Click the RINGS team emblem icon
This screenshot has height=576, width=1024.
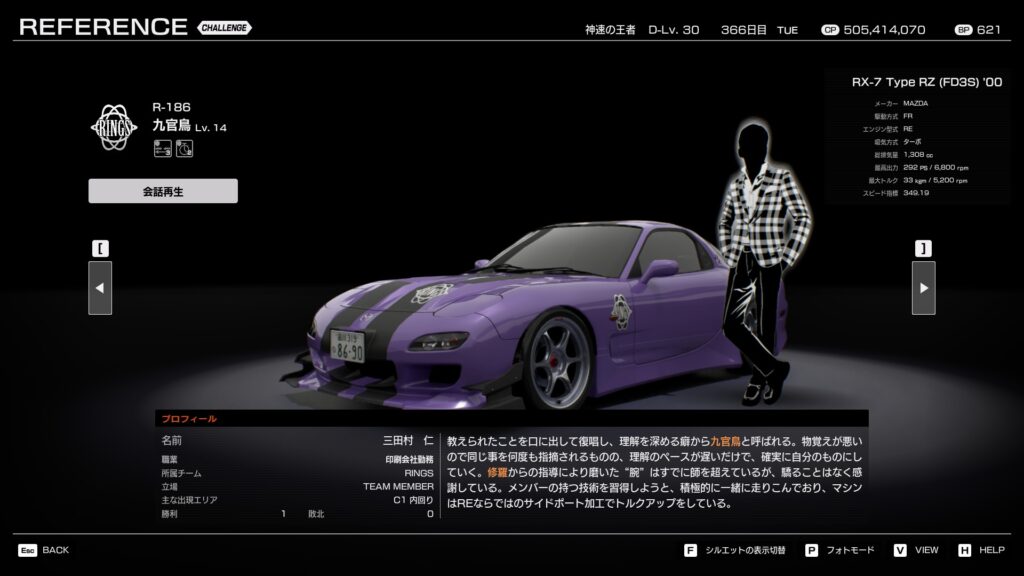tap(114, 126)
